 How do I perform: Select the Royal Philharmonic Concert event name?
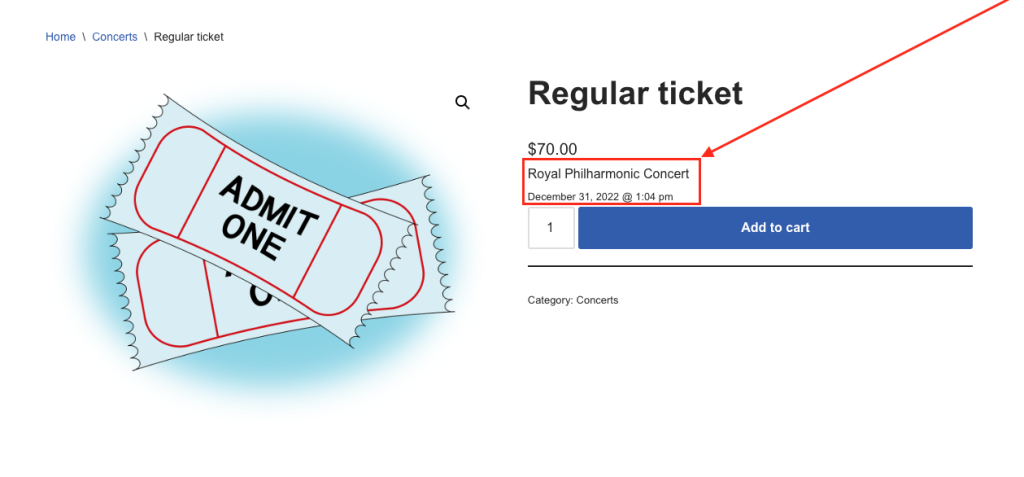(x=608, y=174)
